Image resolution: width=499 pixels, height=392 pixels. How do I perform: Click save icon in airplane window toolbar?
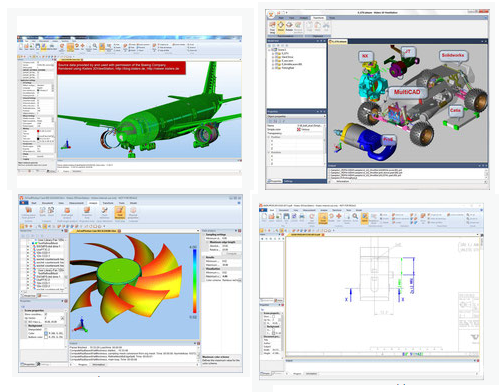click(x=38, y=47)
